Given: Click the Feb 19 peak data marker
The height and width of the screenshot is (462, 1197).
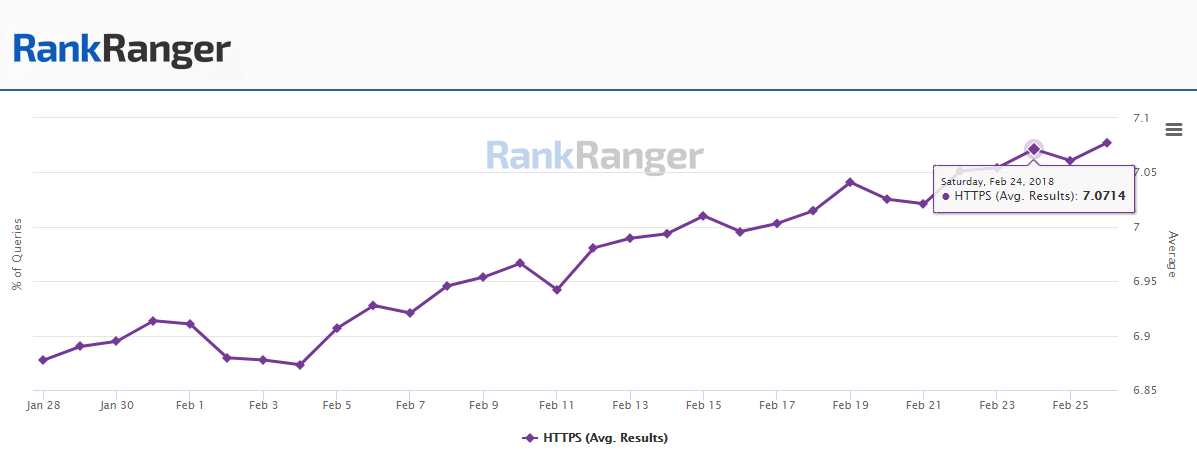Looking at the screenshot, I should click(x=850, y=182).
